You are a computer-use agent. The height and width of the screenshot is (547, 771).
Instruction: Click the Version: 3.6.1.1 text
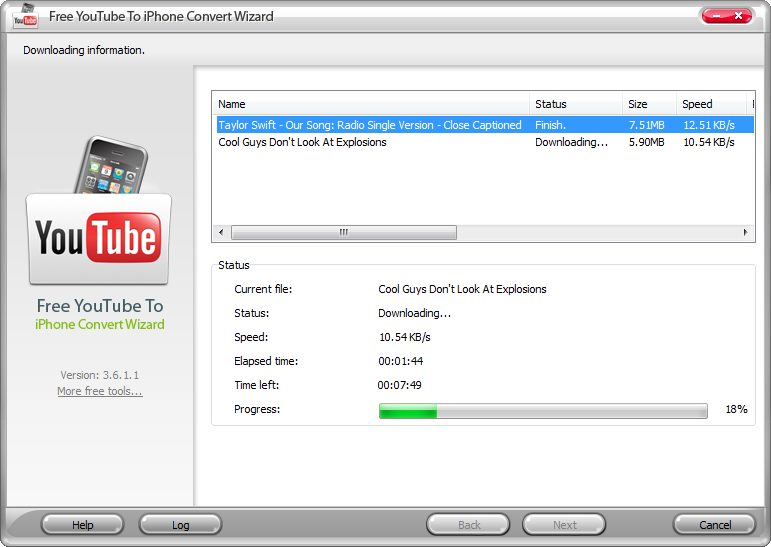point(99,375)
